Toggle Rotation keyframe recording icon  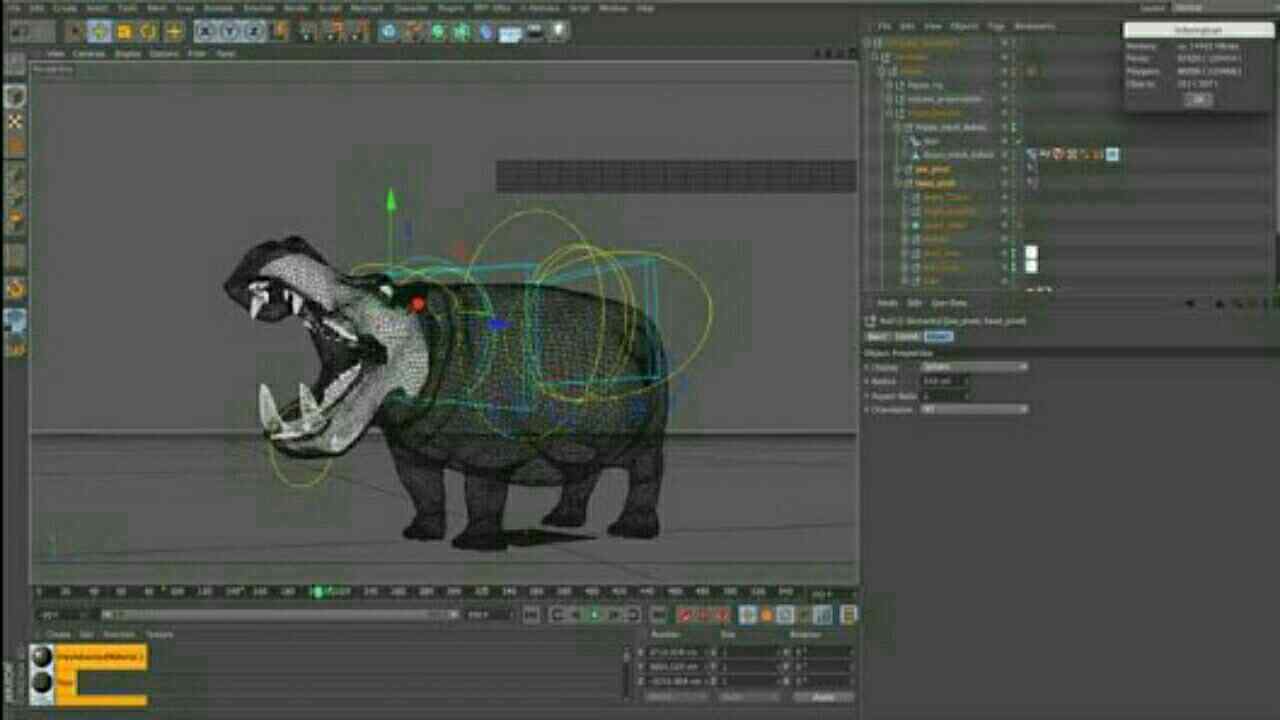[x=785, y=614]
